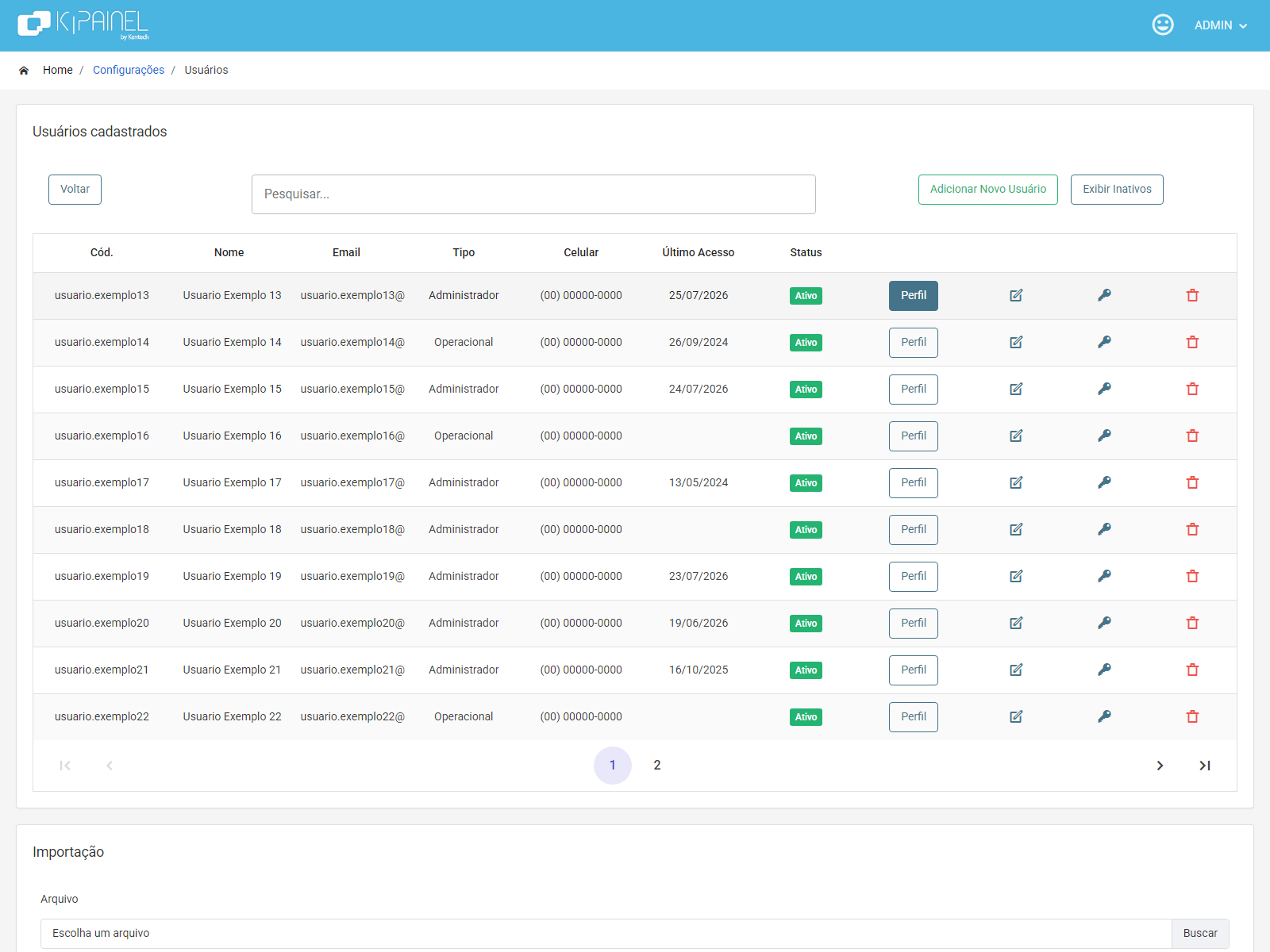Click the edit icon for usuario.exemplo13

1016,295
